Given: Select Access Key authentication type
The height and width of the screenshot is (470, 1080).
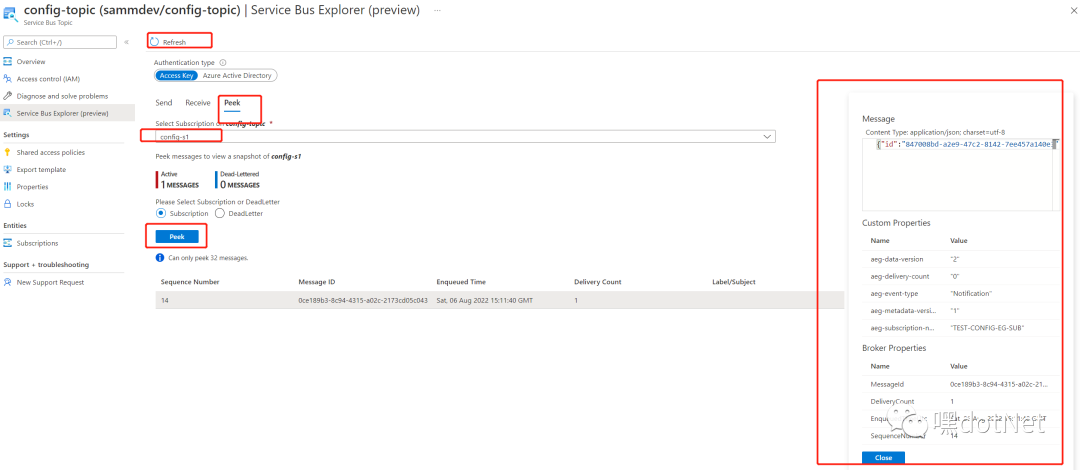Looking at the screenshot, I should 176,76.
